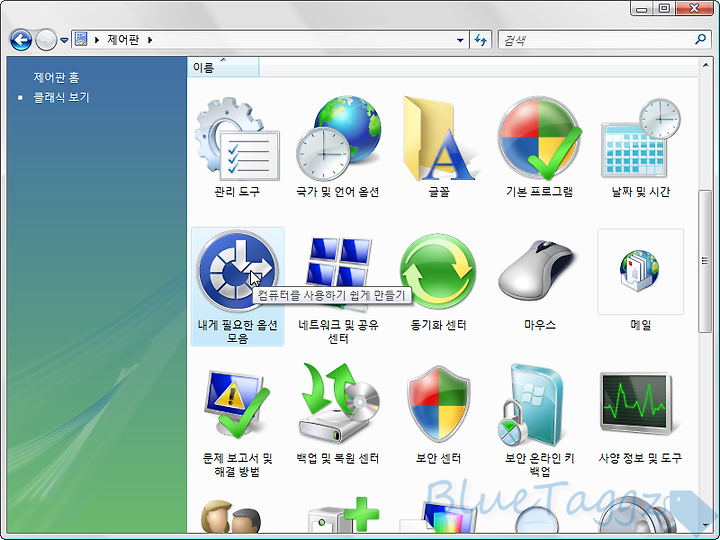Open 백업 및 복원 센터 icon
The height and width of the screenshot is (540, 720).
coord(339,404)
